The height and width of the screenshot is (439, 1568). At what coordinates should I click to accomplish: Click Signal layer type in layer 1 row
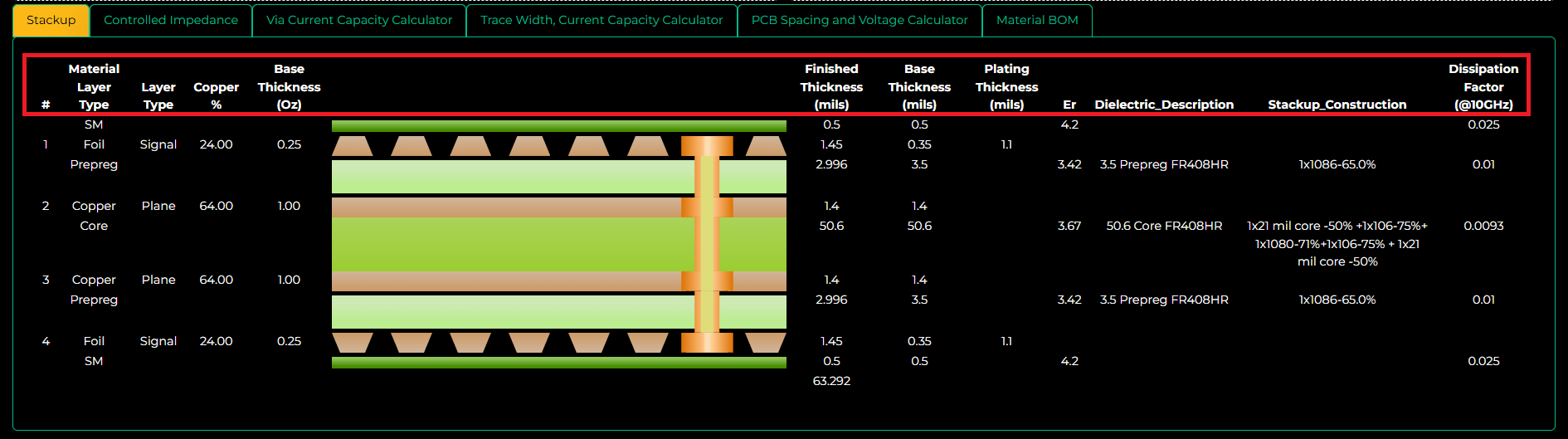pos(158,144)
